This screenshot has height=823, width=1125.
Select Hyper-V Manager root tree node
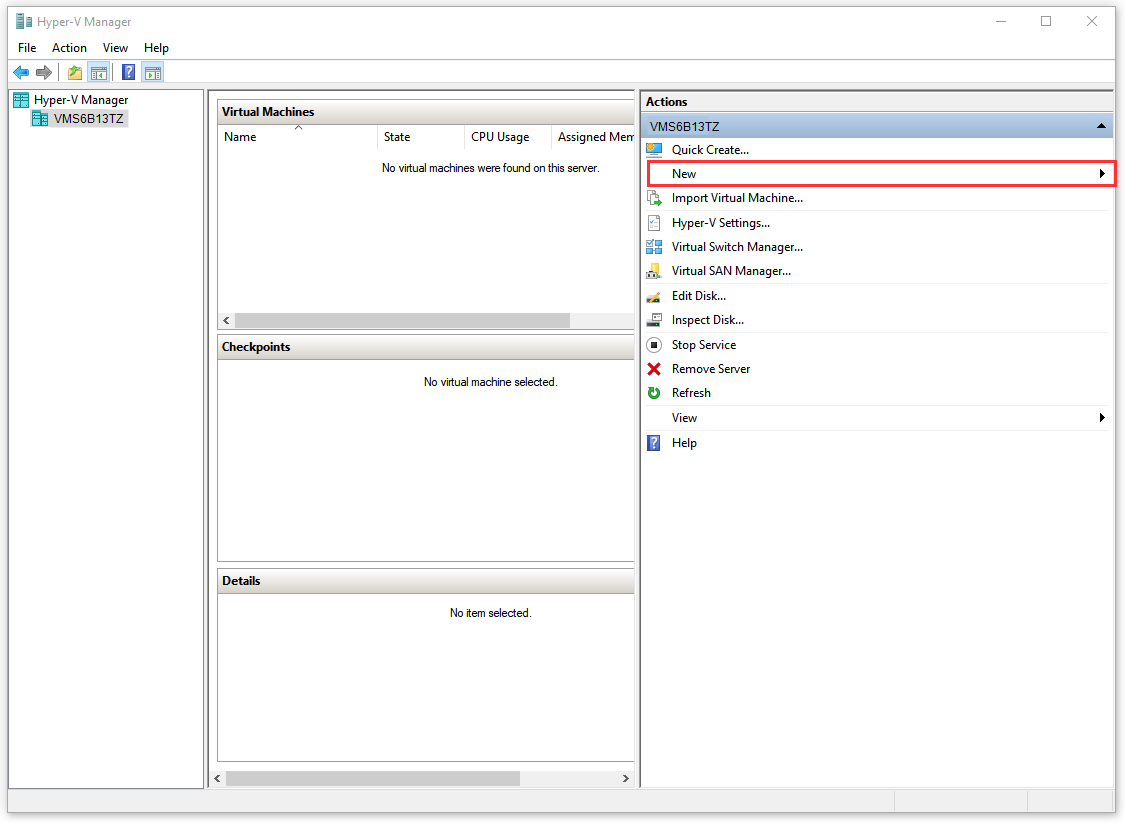(x=81, y=100)
